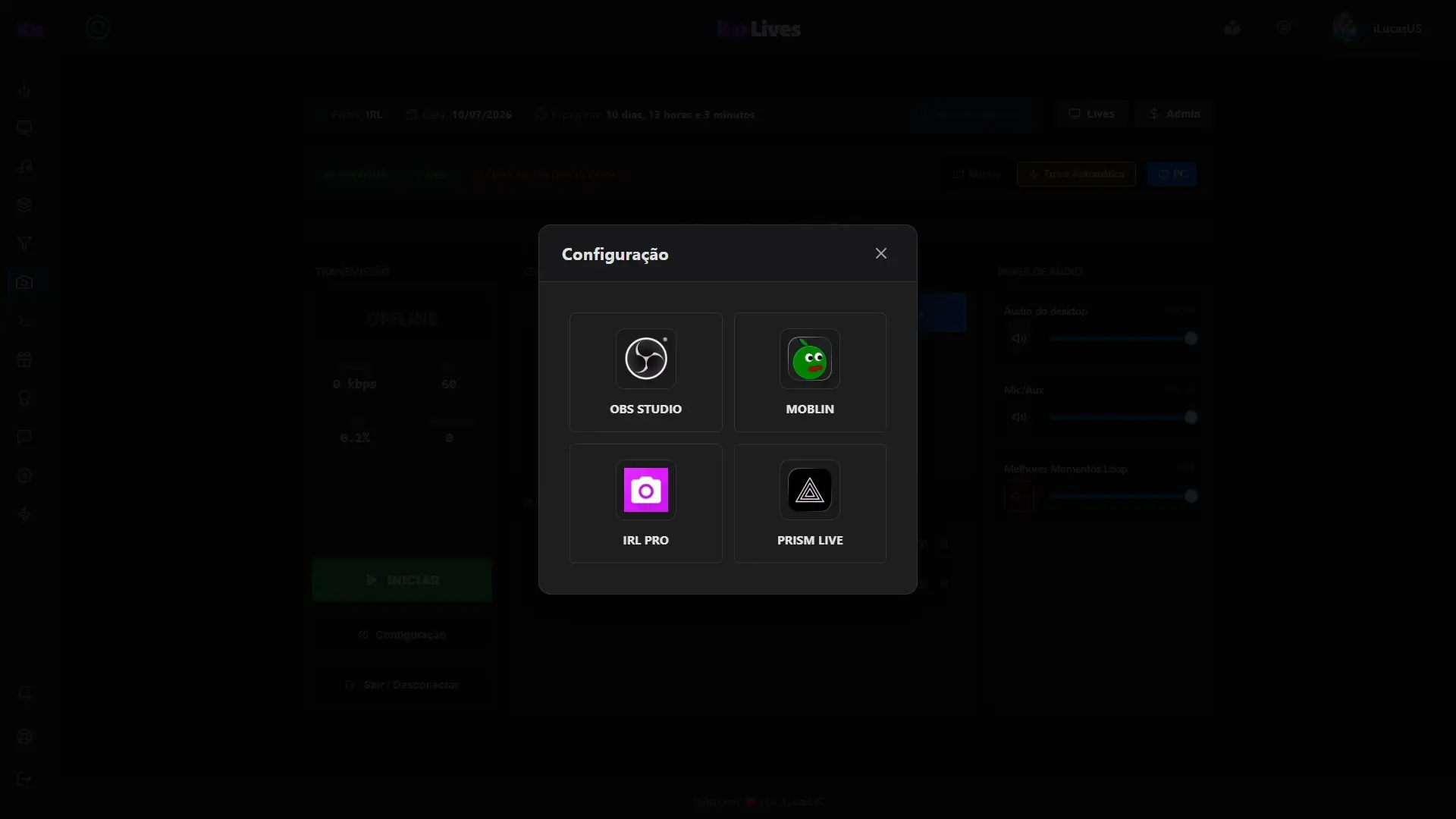The width and height of the screenshot is (1456, 819).
Task: Select the PC mode button
Action: pos(1172,174)
